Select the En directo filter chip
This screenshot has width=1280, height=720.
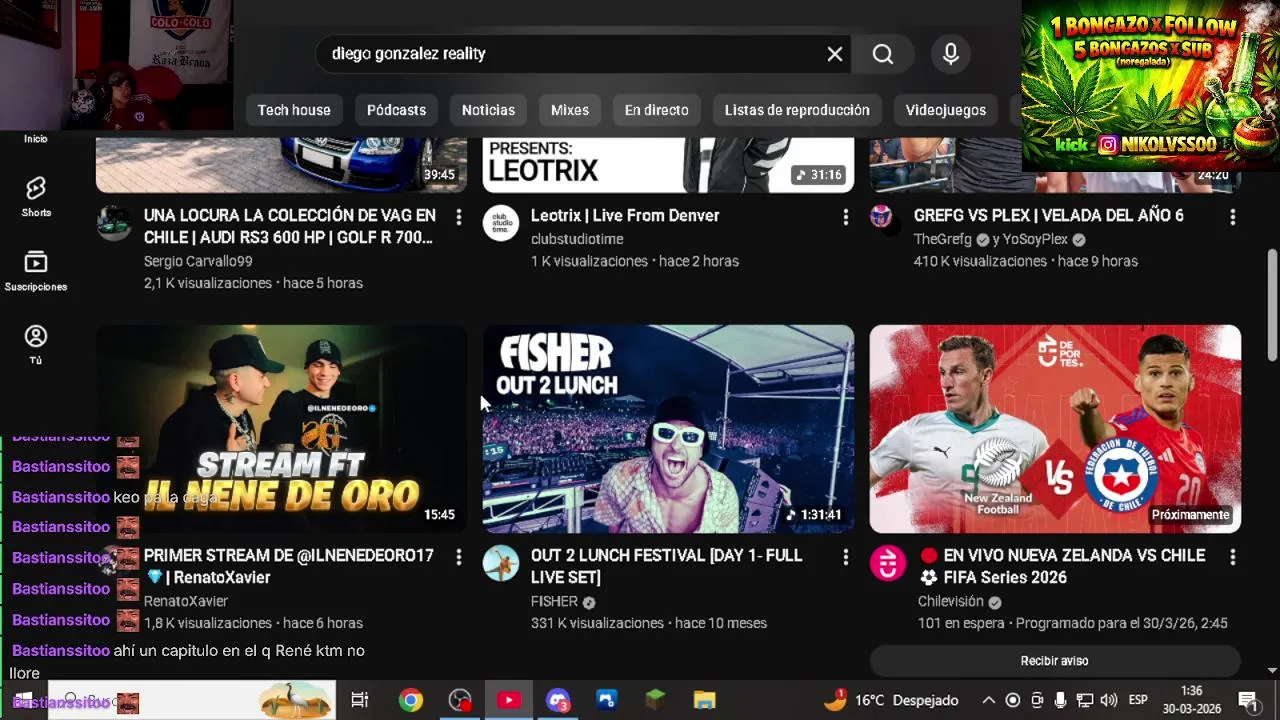[657, 110]
